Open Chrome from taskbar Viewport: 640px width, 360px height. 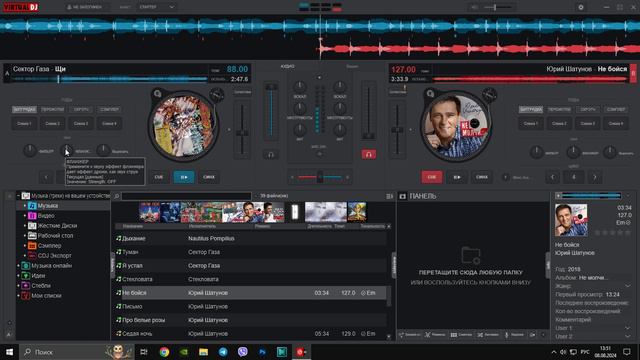(164, 352)
